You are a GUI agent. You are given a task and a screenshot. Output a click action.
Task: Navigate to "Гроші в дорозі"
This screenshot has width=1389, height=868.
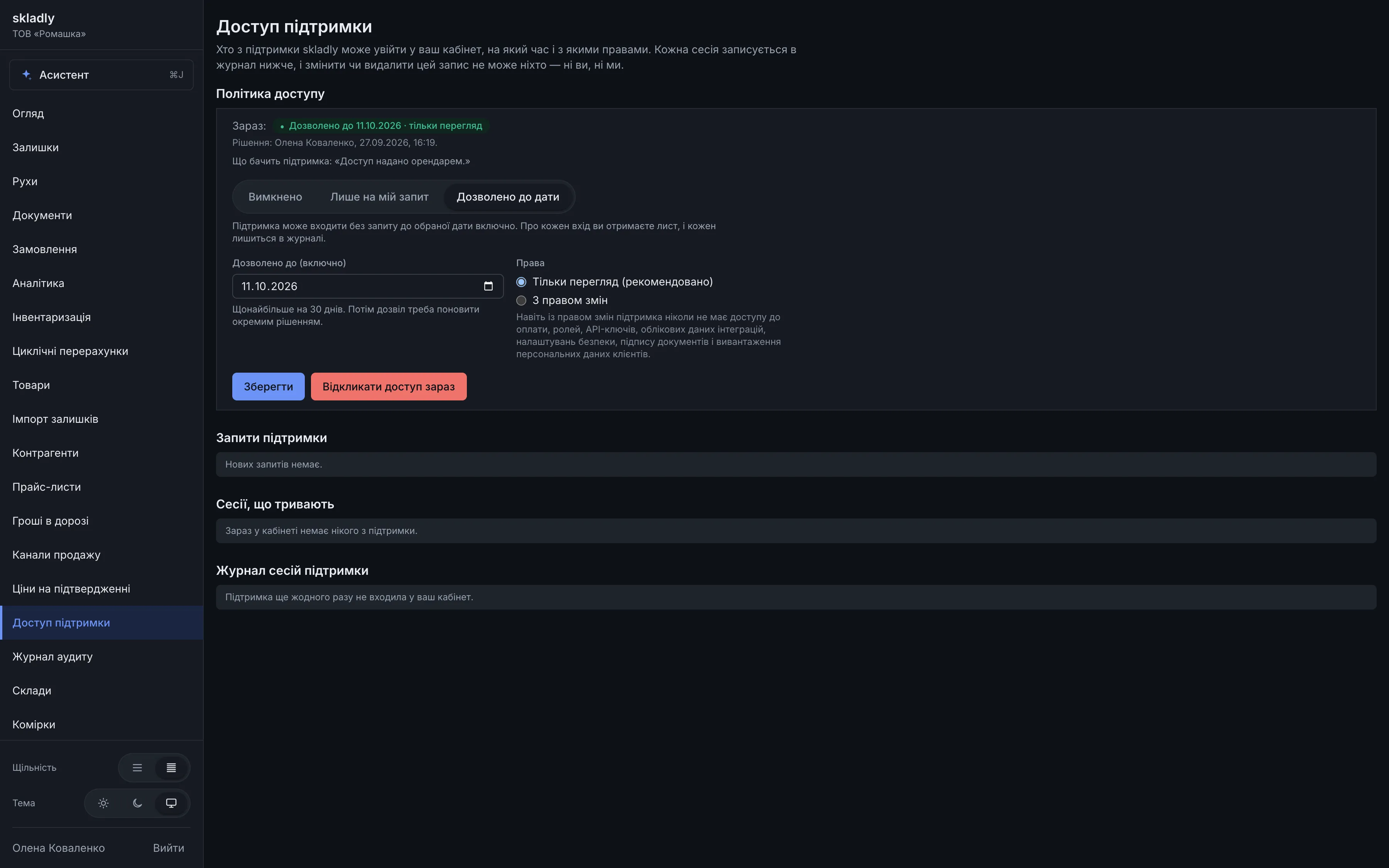tap(101, 521)
